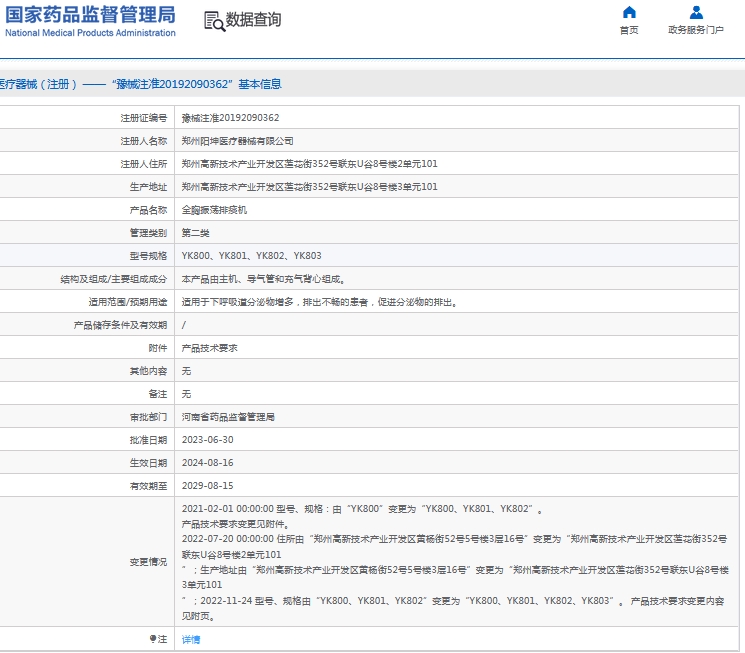
Task: Select product name 全胸振荡排痰机
Action: point(214,210)
